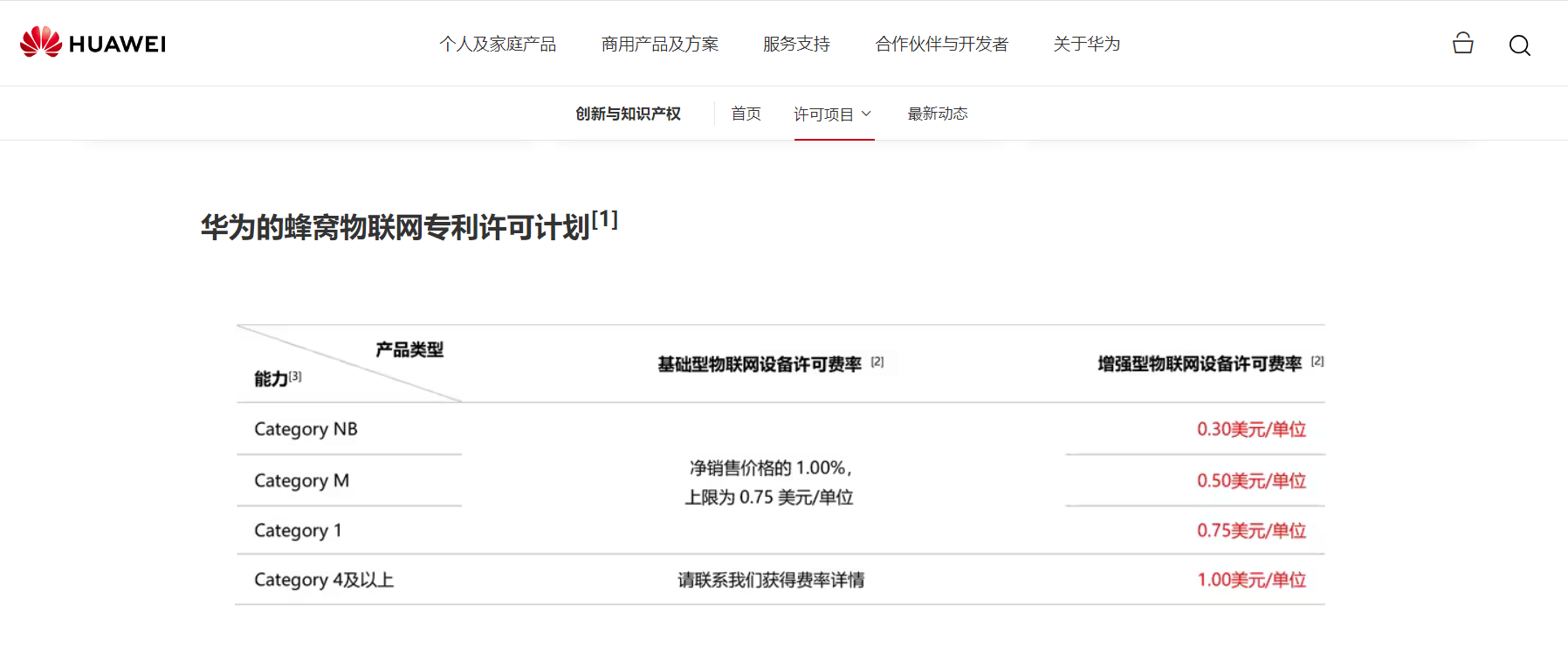
Task: Click footnote [1] beside the page heading
Action: [x=604, y=219]
